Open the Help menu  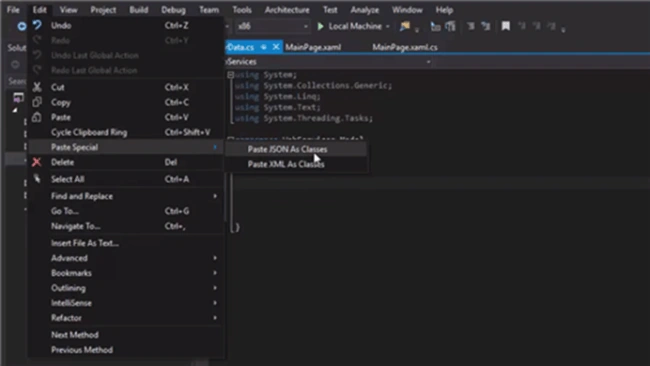click(444, 10)
